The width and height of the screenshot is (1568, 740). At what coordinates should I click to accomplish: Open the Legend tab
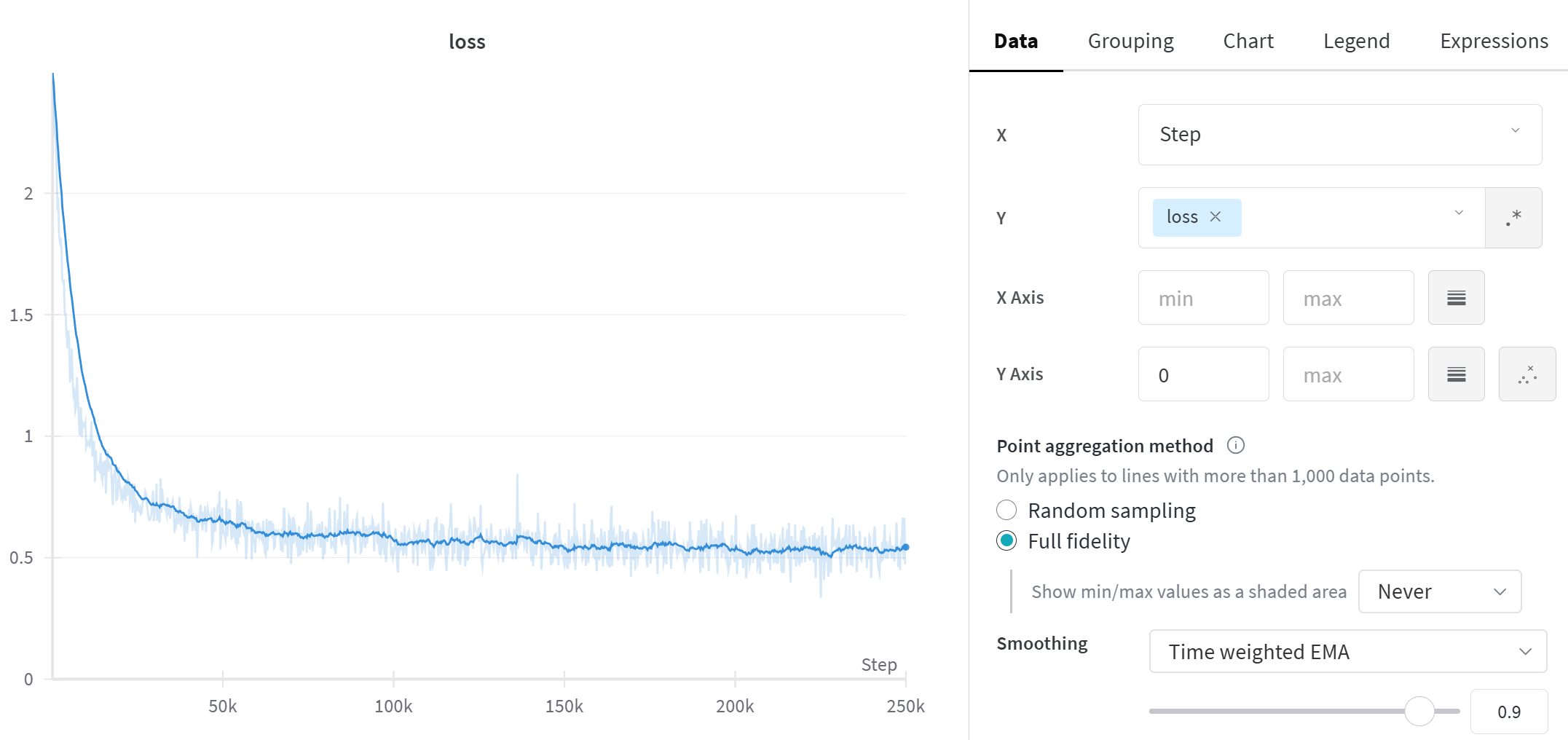pyautogui.click(x=1356, y=42)
